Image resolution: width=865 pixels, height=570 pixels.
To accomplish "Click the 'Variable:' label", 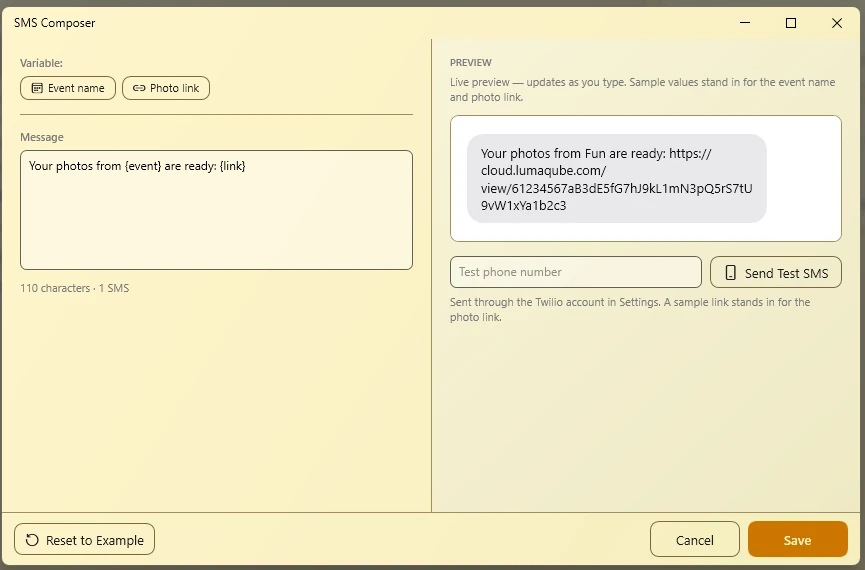I will tap(41, 63).
